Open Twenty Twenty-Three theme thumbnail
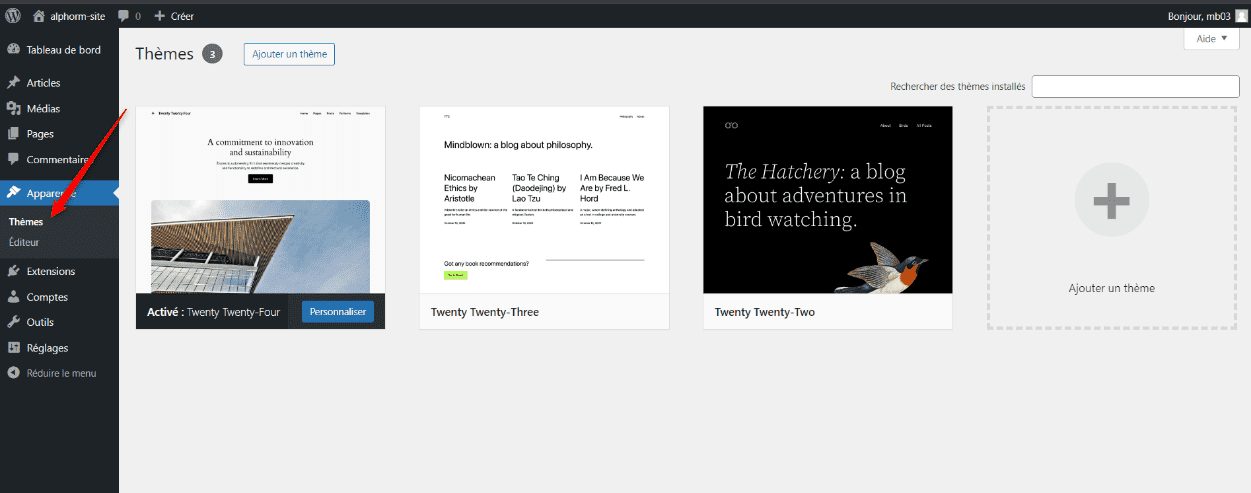Image resolution: width=1251 pixels, height=493 pixels. coord(544,200)
